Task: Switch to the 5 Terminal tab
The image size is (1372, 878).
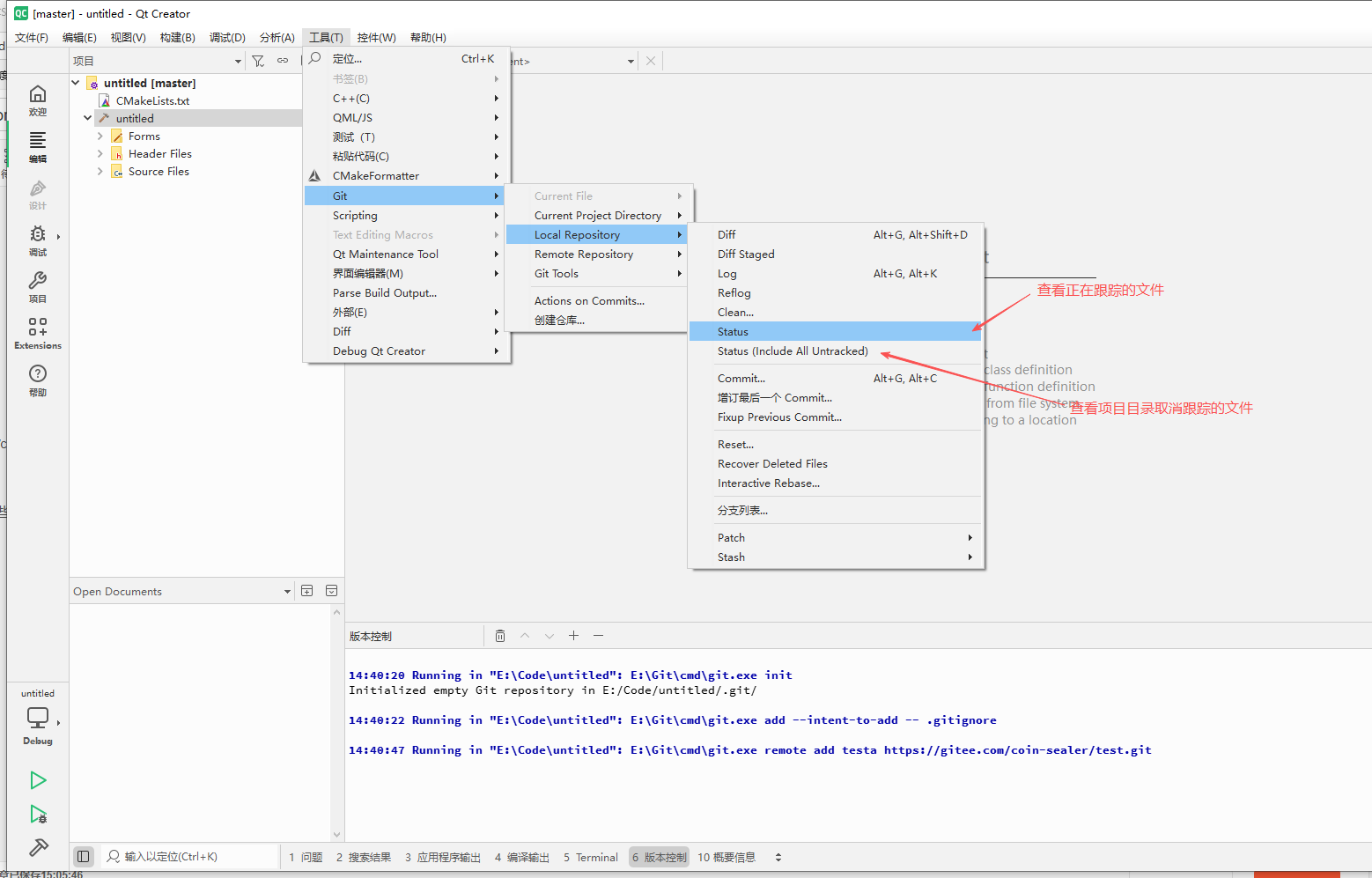Action: coord(591,857)
